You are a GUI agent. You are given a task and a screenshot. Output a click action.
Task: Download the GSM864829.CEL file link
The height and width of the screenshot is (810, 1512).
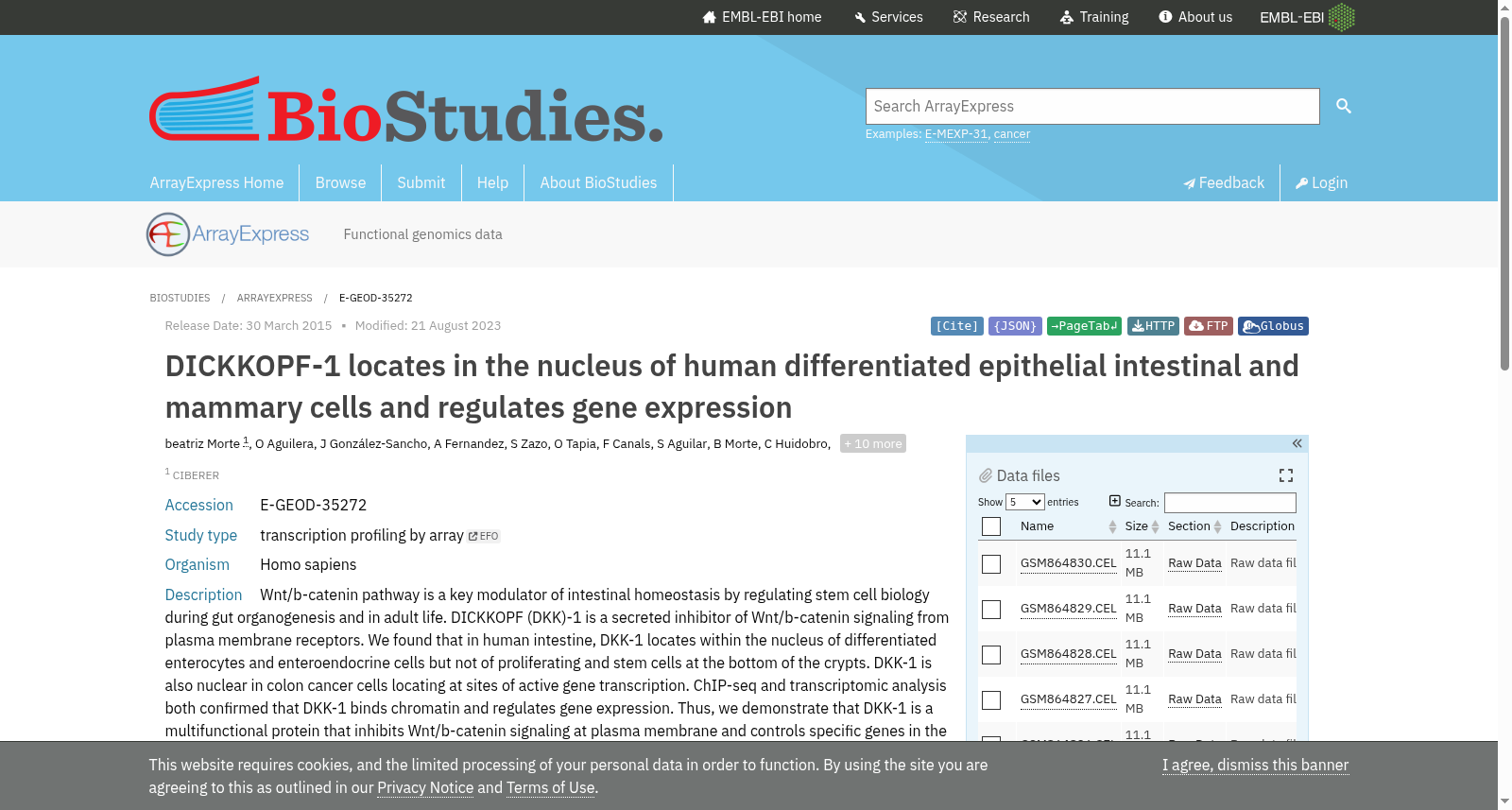click(1068, 609)
